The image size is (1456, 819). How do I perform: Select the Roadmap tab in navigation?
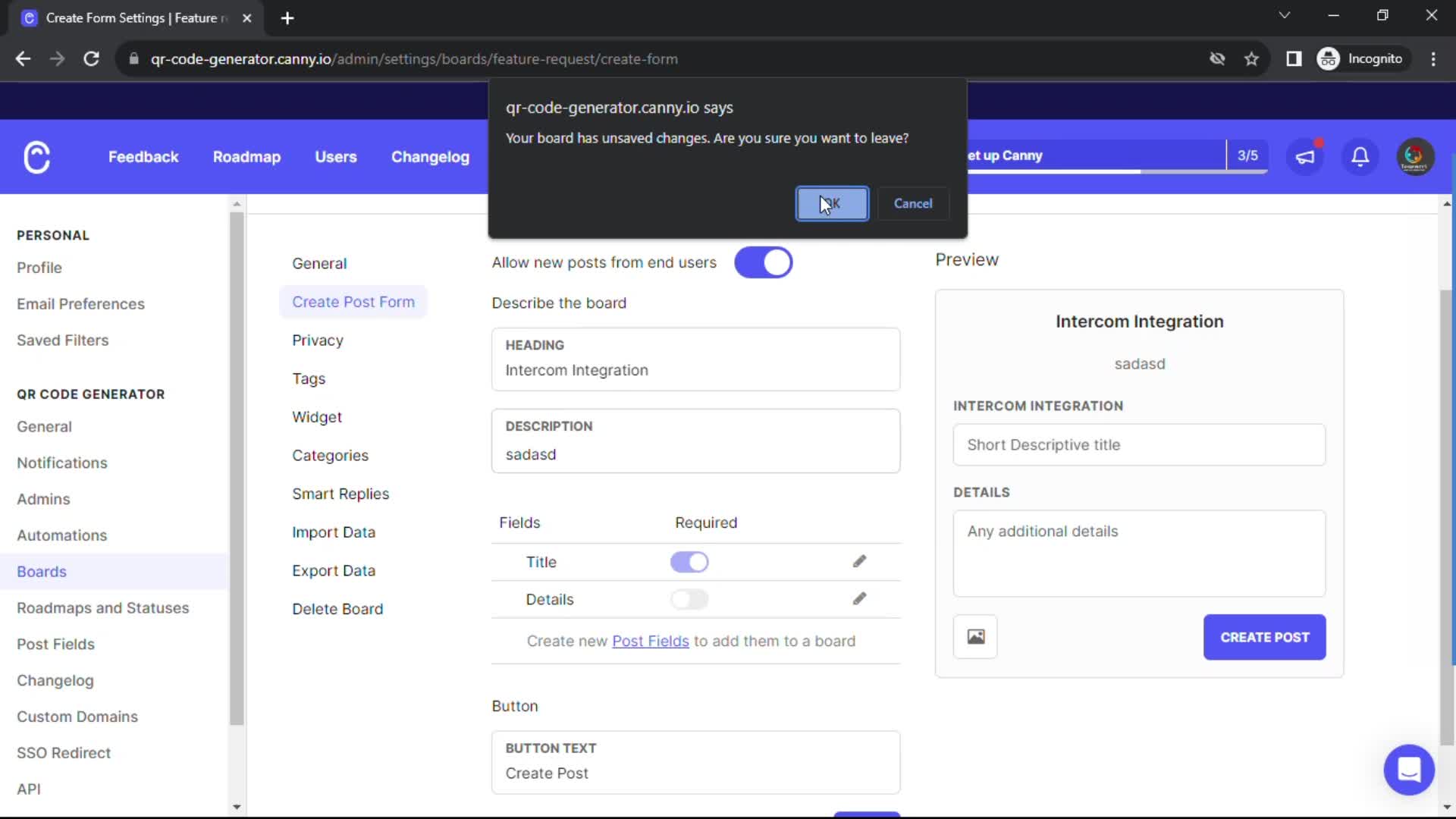[x=247, y=157]
